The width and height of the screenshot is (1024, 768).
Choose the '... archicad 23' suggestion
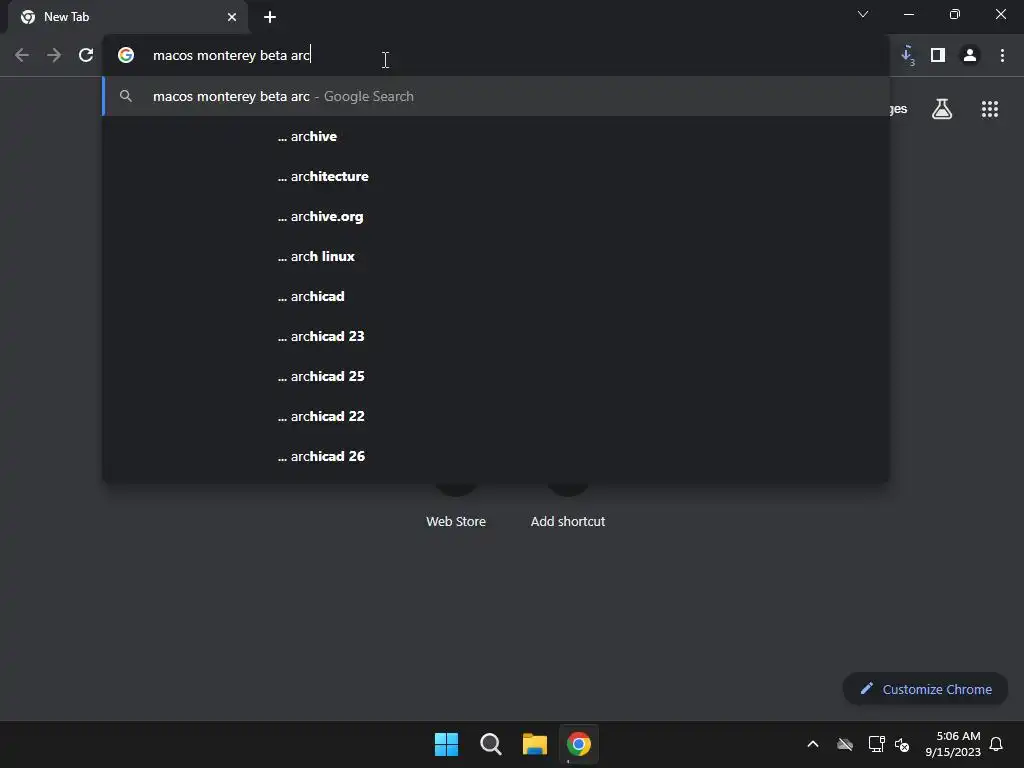tap(496, 336)
